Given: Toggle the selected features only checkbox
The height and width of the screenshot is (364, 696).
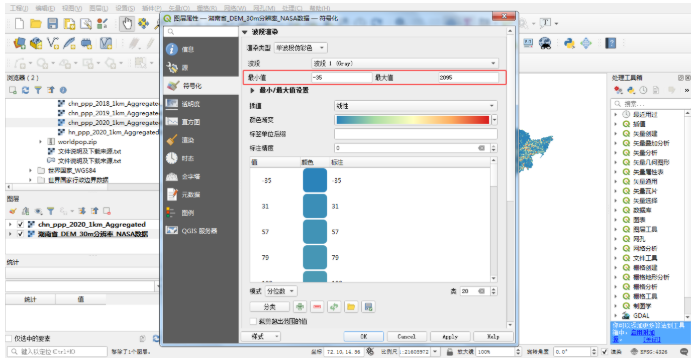Looking at the screenshot, I should tap(8, 339).
